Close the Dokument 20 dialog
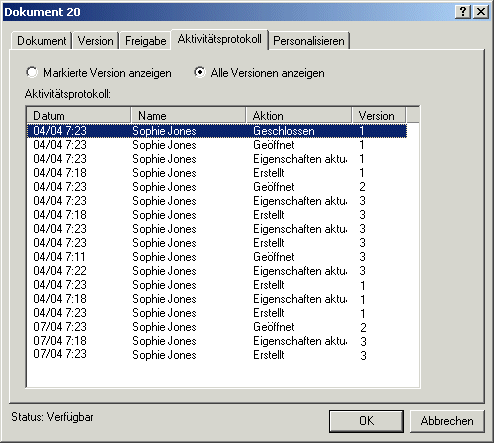 coord(481,12)
